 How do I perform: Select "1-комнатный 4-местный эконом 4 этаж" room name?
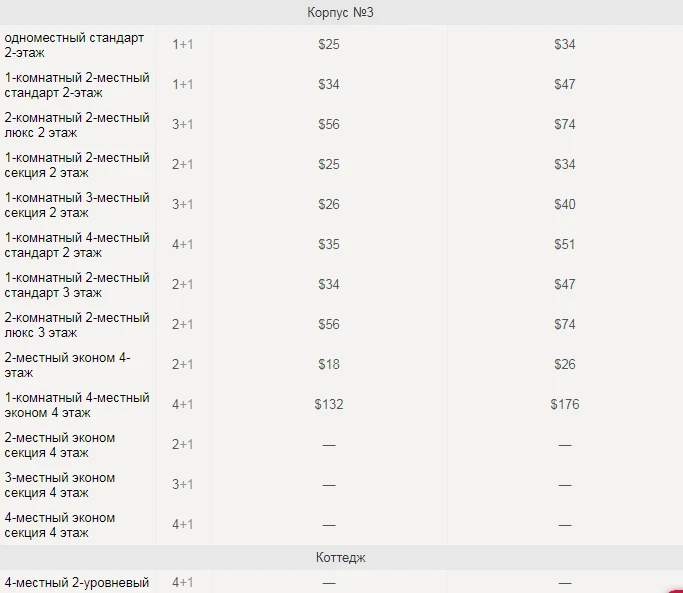coord(77,405)
